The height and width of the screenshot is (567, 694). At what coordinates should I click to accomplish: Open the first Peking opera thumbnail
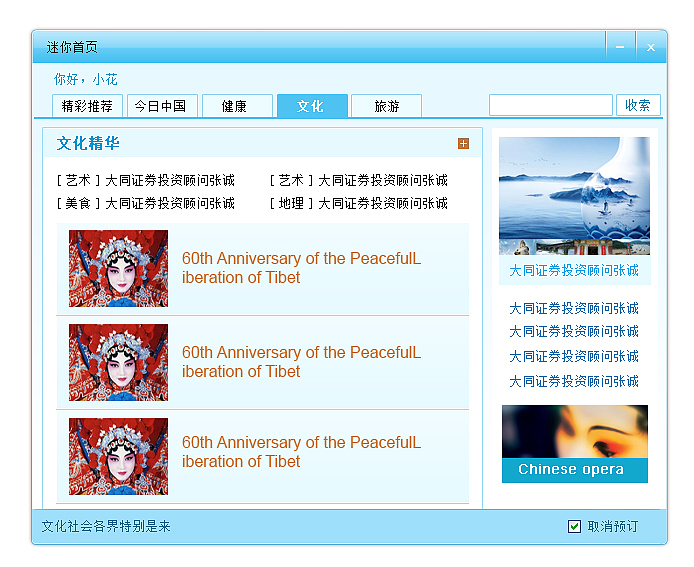click(x=118, y=268)
